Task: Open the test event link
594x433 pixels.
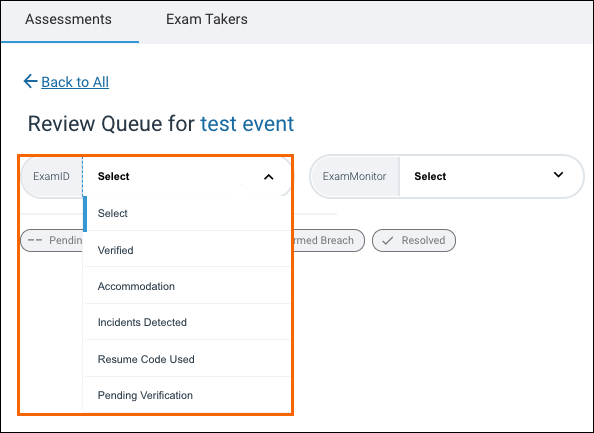Action: [x=247, y=123]
